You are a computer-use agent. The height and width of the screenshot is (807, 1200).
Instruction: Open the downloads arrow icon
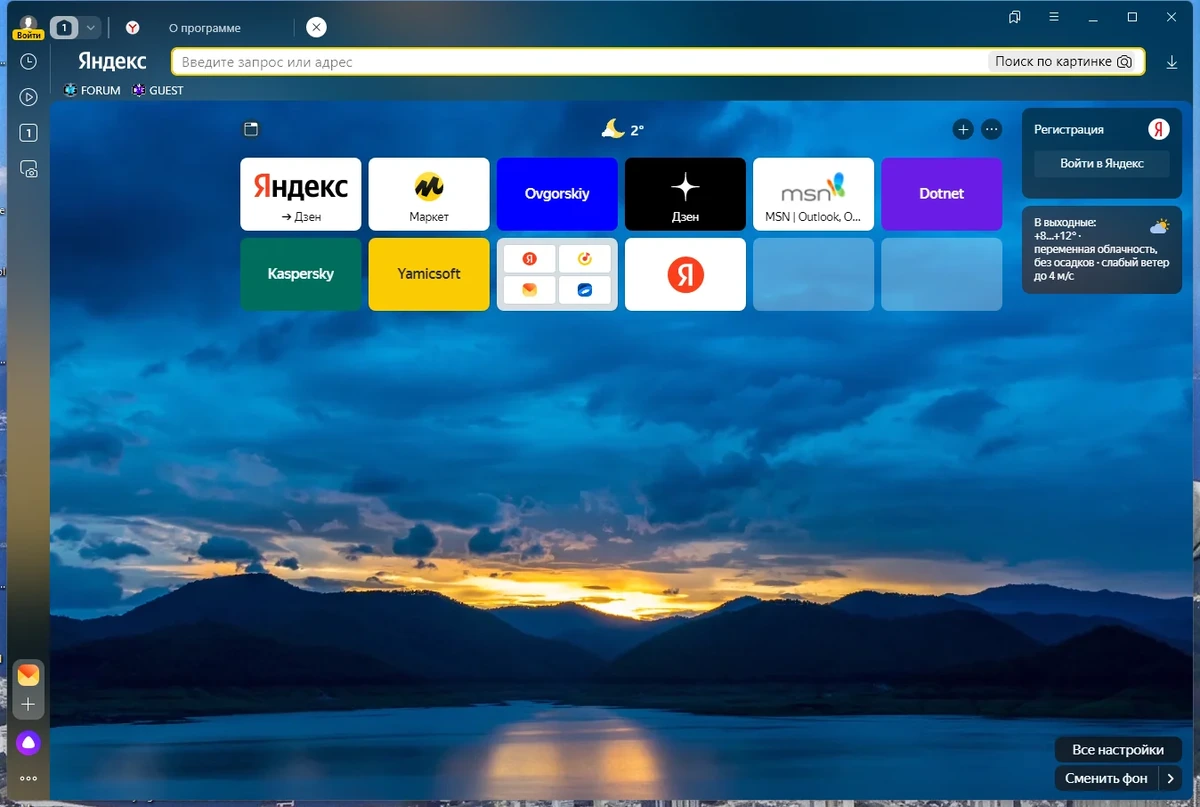pos(1172,62)
